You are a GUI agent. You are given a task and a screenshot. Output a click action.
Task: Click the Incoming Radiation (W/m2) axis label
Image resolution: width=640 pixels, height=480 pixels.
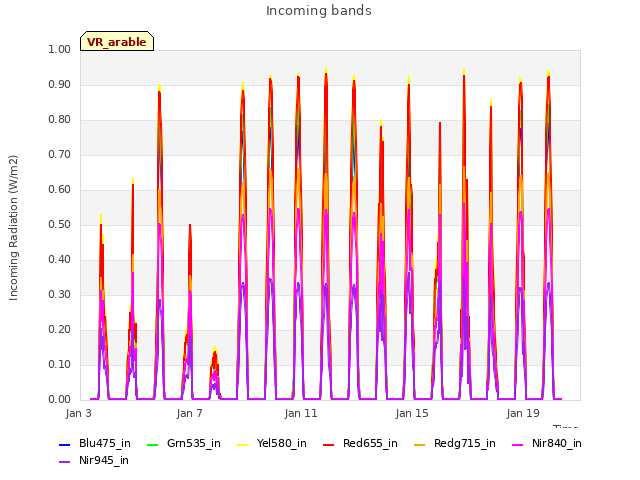tap(13, 228)
